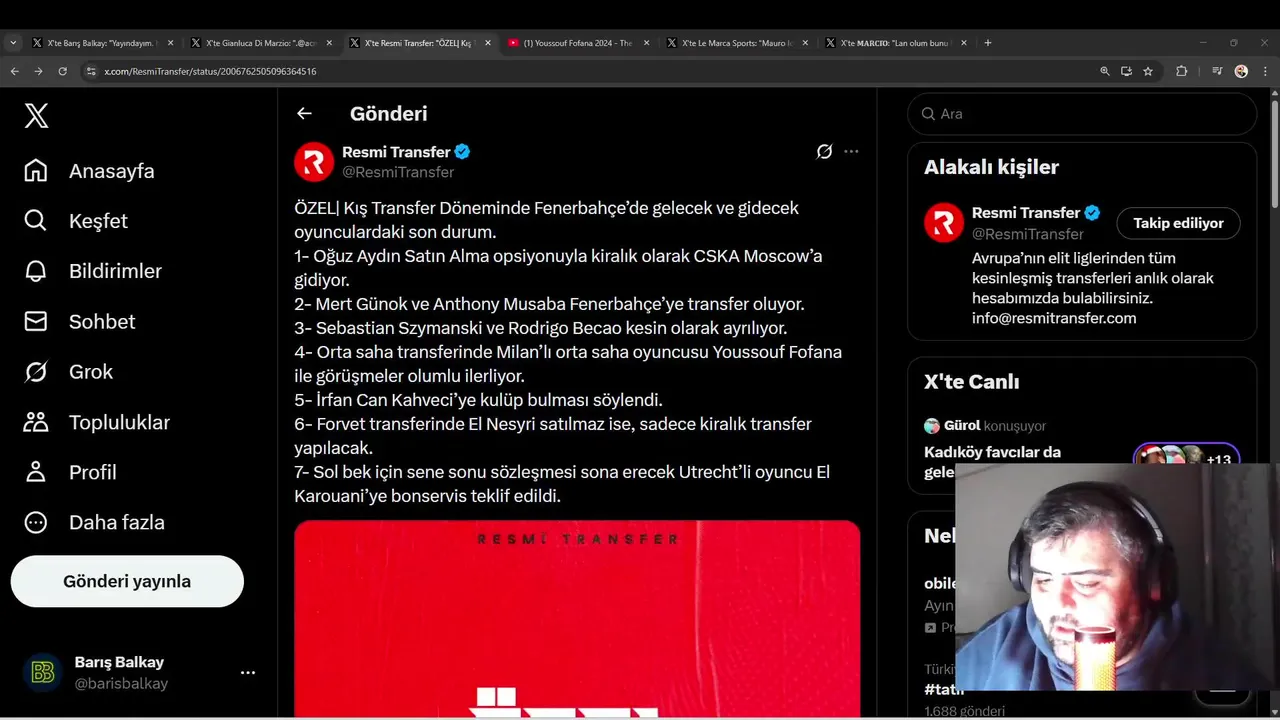Click Barış Balkay account avatar
This screenshot has height=720, width=1280.
(43, 673)
